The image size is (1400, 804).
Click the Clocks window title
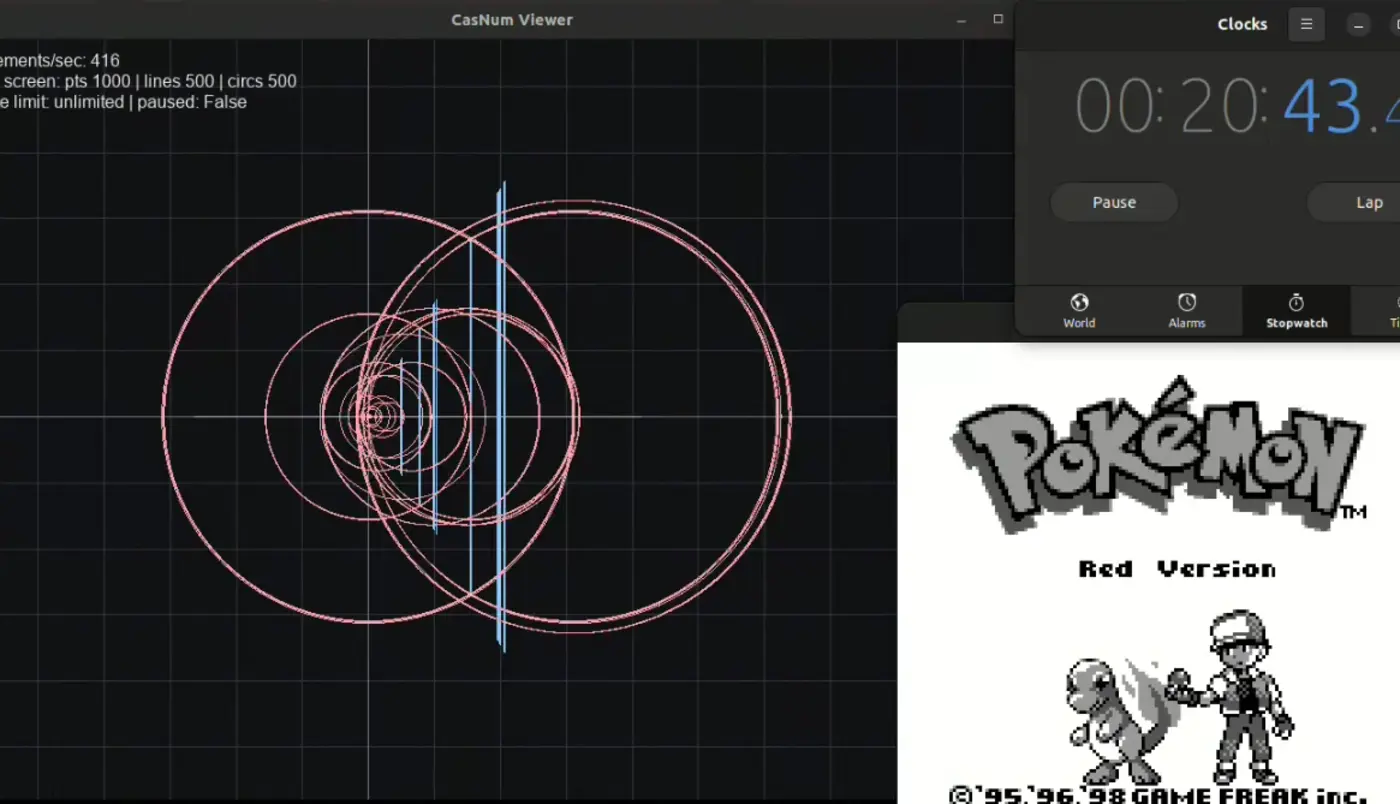1242,24
